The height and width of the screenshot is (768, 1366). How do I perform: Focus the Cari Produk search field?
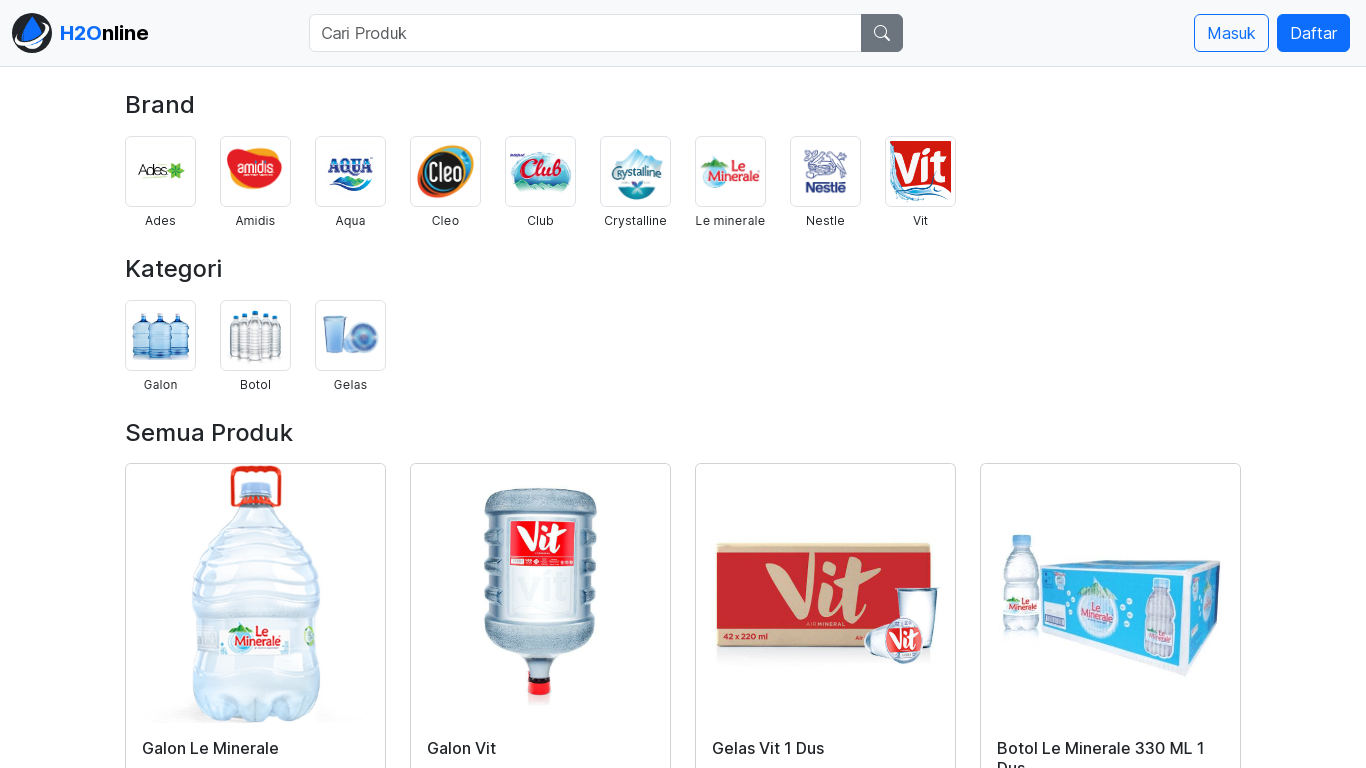click(x=585, y=33)
